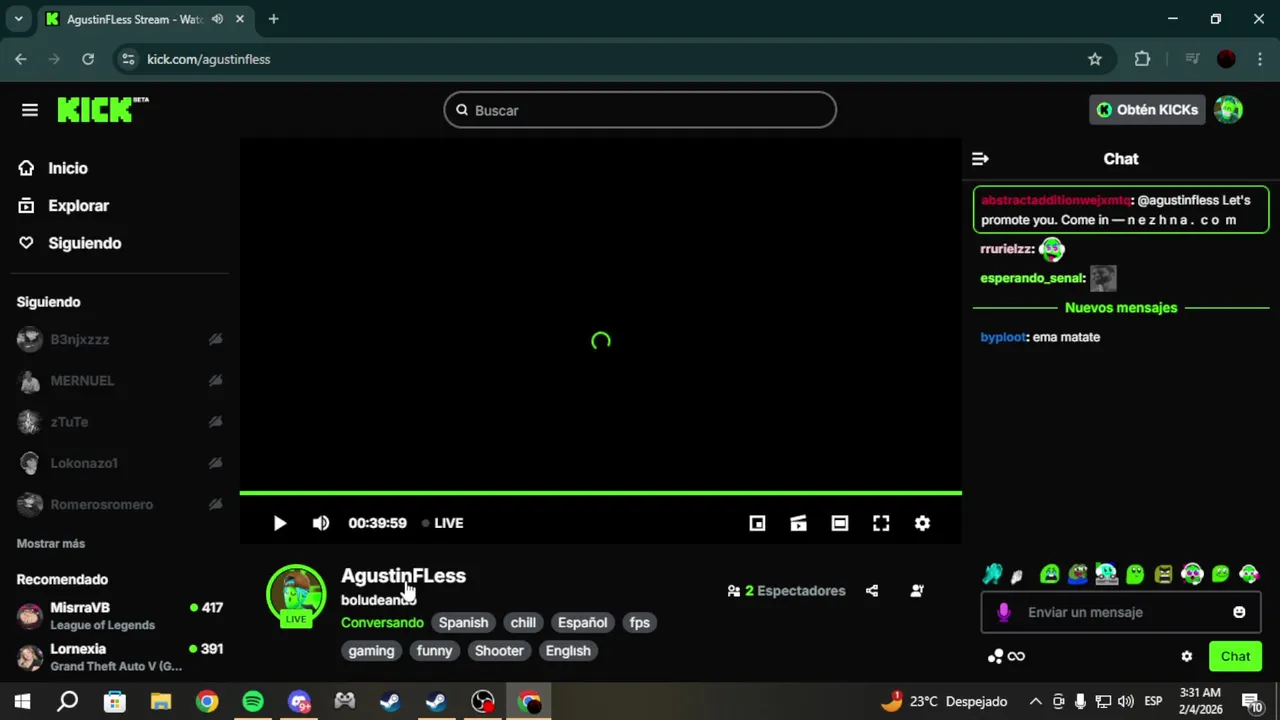Image resolution: width=1280 pixels, height=720 pixels.
Task: Open followed channel B3njxzzz
Action: click(120, 340)
